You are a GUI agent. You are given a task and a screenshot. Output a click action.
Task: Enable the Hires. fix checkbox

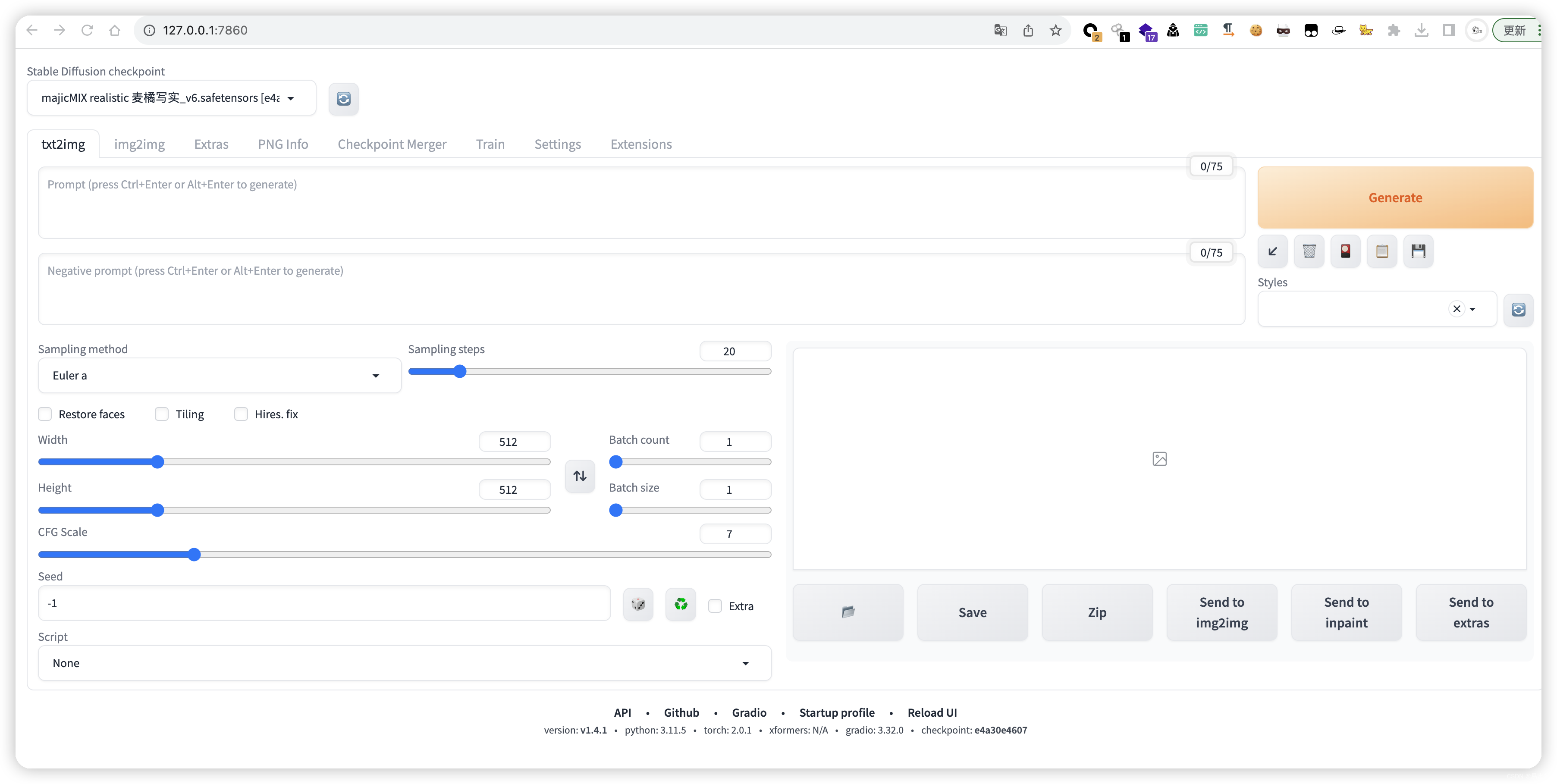[x=241, y=414]
